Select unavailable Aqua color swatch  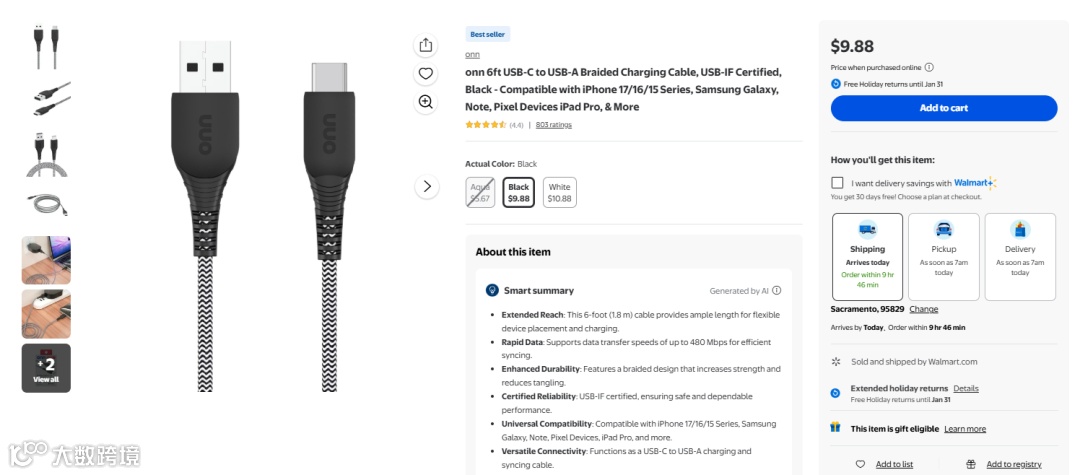[x=480, y=192]
